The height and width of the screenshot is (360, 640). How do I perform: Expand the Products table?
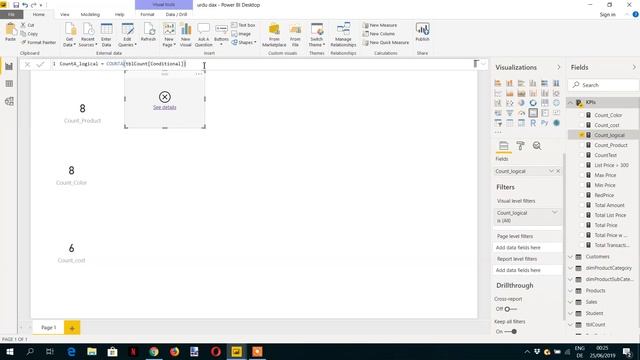point(571,291)
